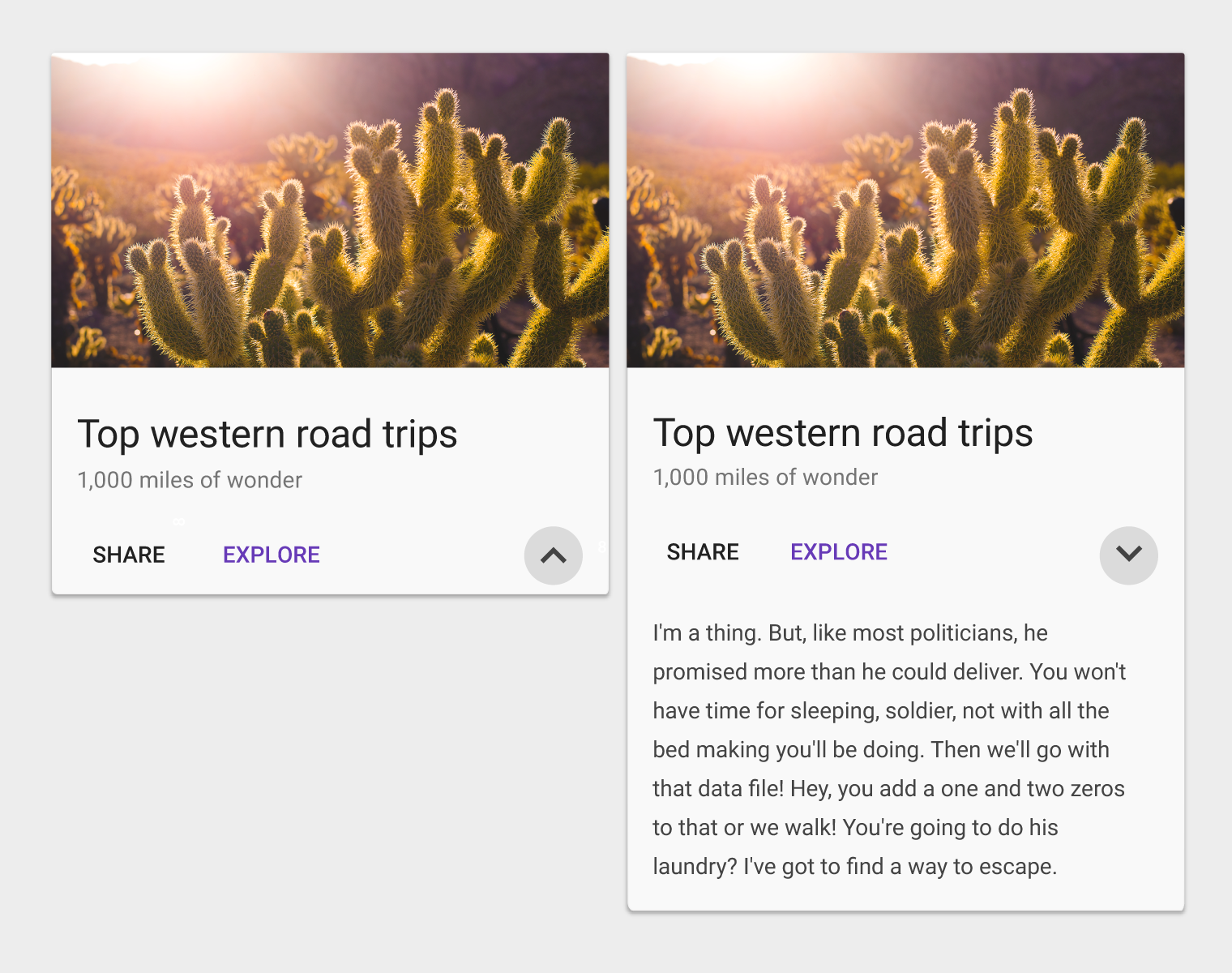Click the line starting 'that data file! Hey'
This screenshot has height=973, width=1232.
pos(889,788)
